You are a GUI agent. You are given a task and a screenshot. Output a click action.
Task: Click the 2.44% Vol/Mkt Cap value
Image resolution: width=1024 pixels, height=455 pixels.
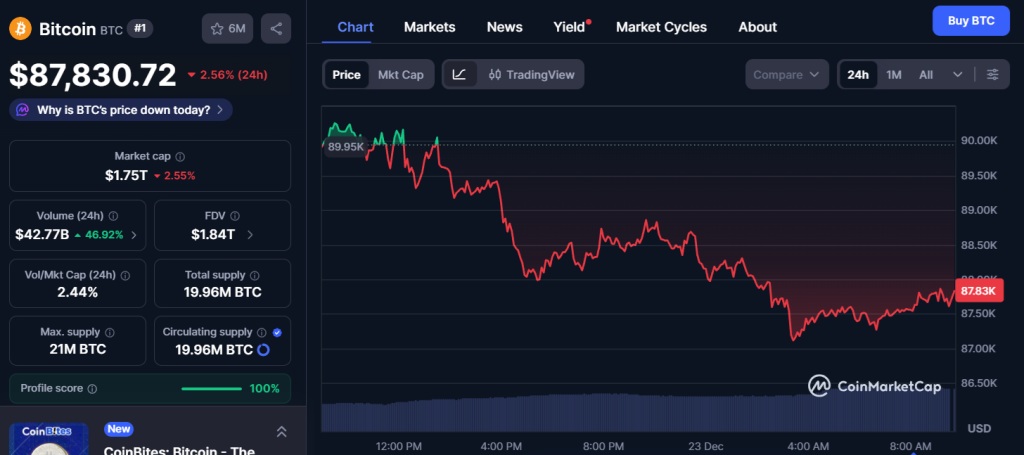[x=77, y=292]
